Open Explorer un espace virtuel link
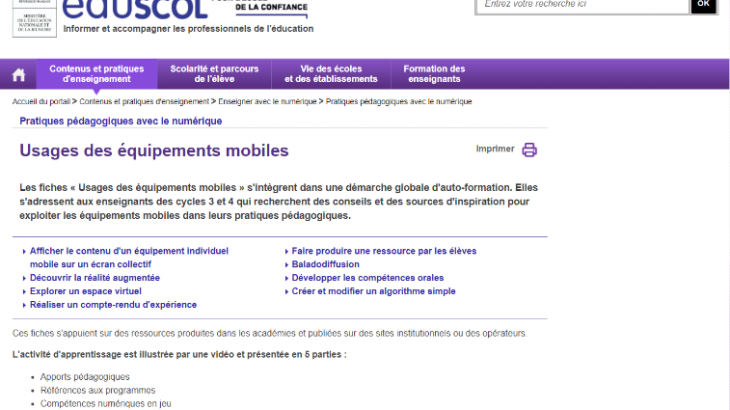The image size is (730, 410). click(86, 291)
